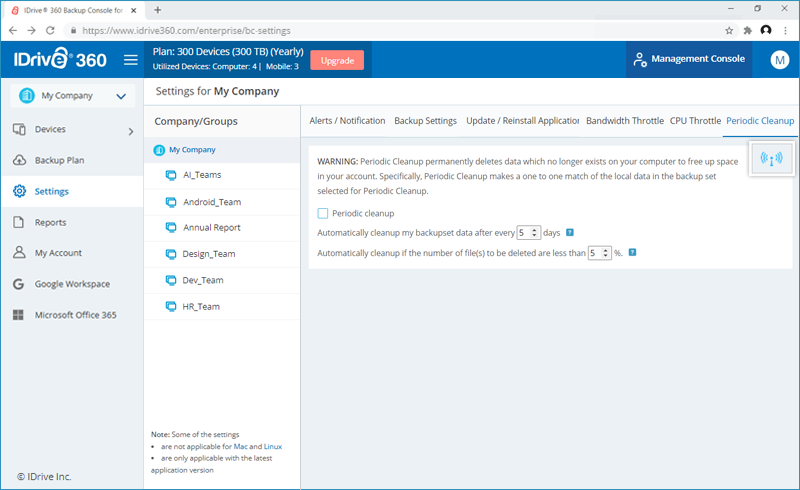Viewport: 800px width, 490px height.
Task: Switch to Alerts / Notification tab
Action: (x=347, y=120)
